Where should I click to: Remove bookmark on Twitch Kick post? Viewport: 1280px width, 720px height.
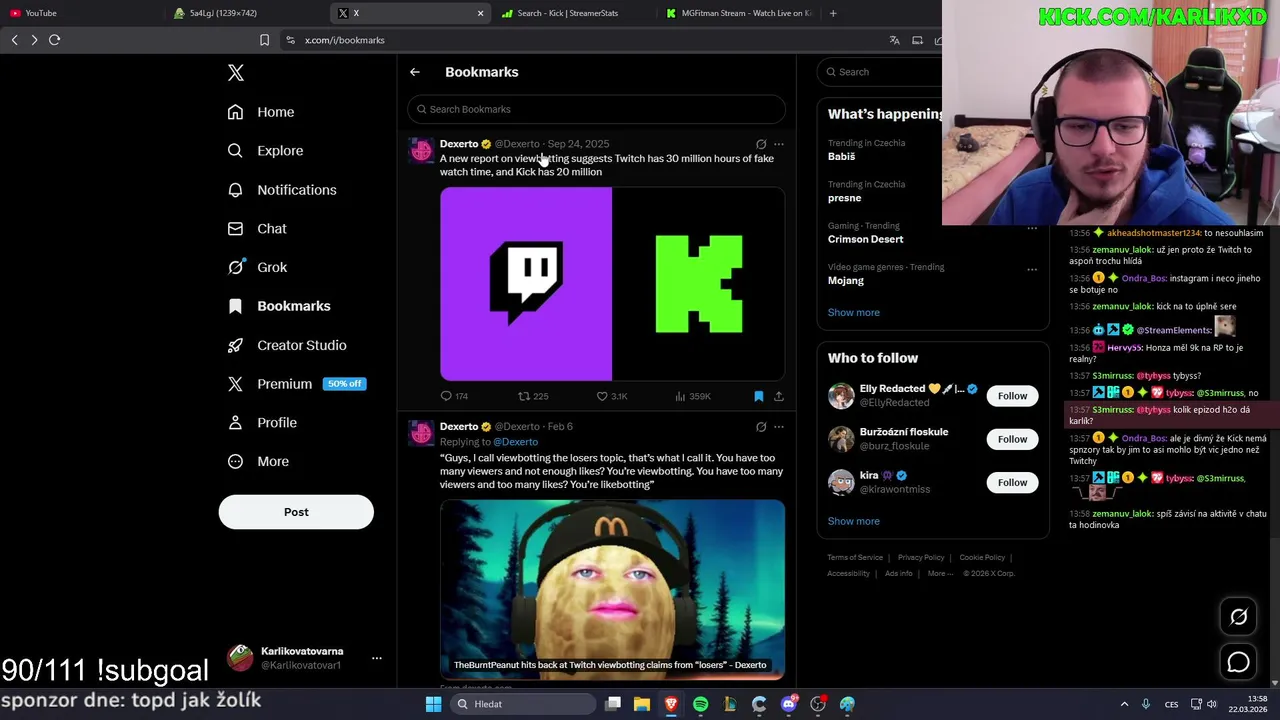click(759, 396)
